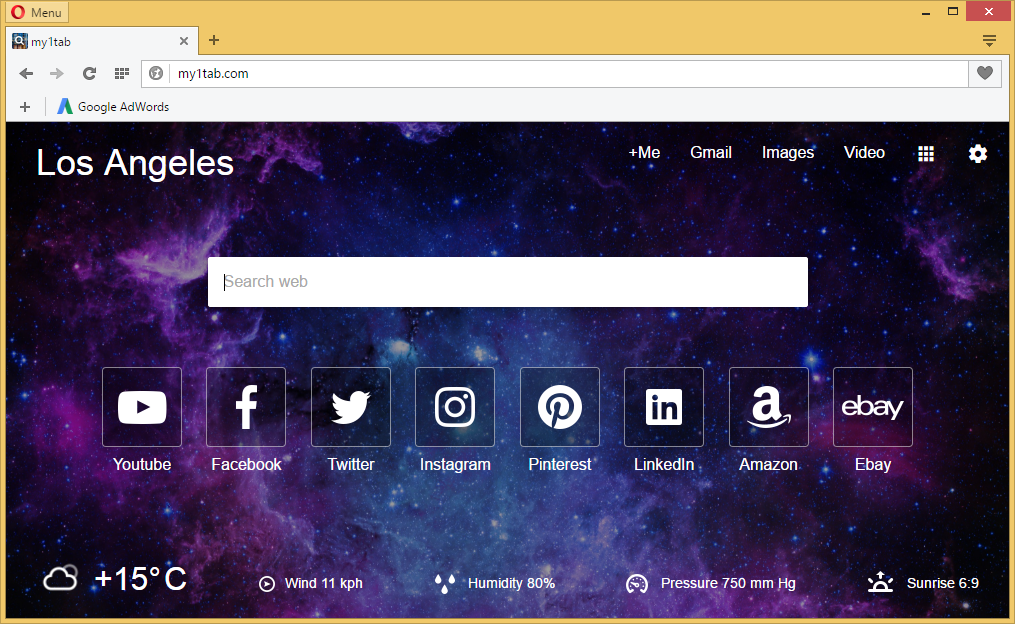This screenshot has height=624, width=1015.
Task: Go back to the previous page
Action: pyautogui.click(x=26, y=74)
